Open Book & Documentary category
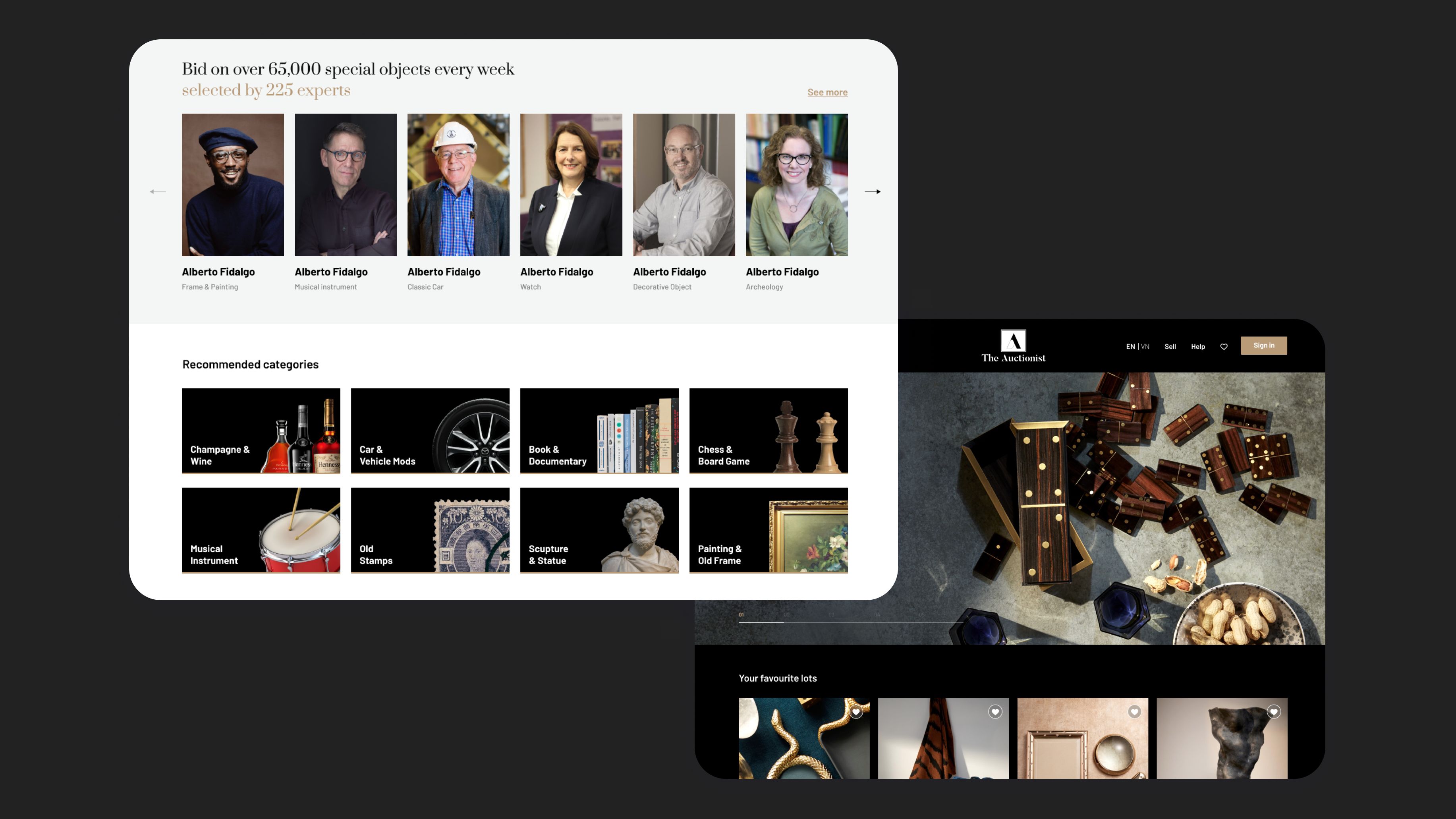The height and width of the screenshot is (819, 1456). point(599,431)
